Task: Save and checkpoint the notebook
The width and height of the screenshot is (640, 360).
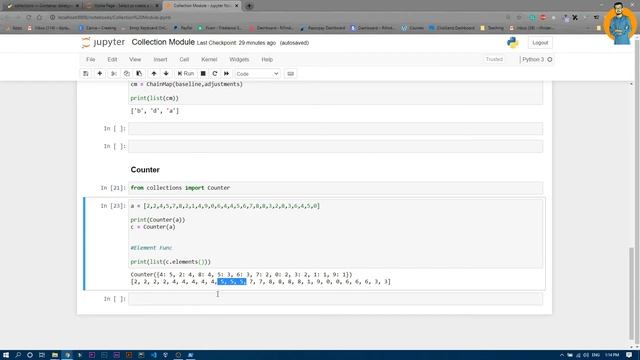Action: tap(86, 73)
